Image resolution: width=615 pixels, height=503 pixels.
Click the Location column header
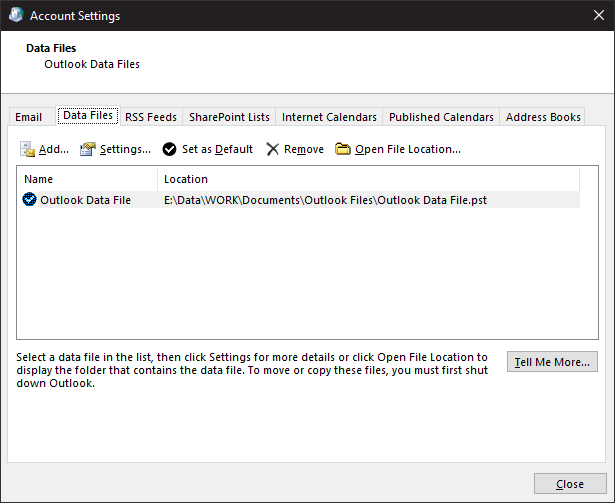pyautogui.click(x=369, y=179)
